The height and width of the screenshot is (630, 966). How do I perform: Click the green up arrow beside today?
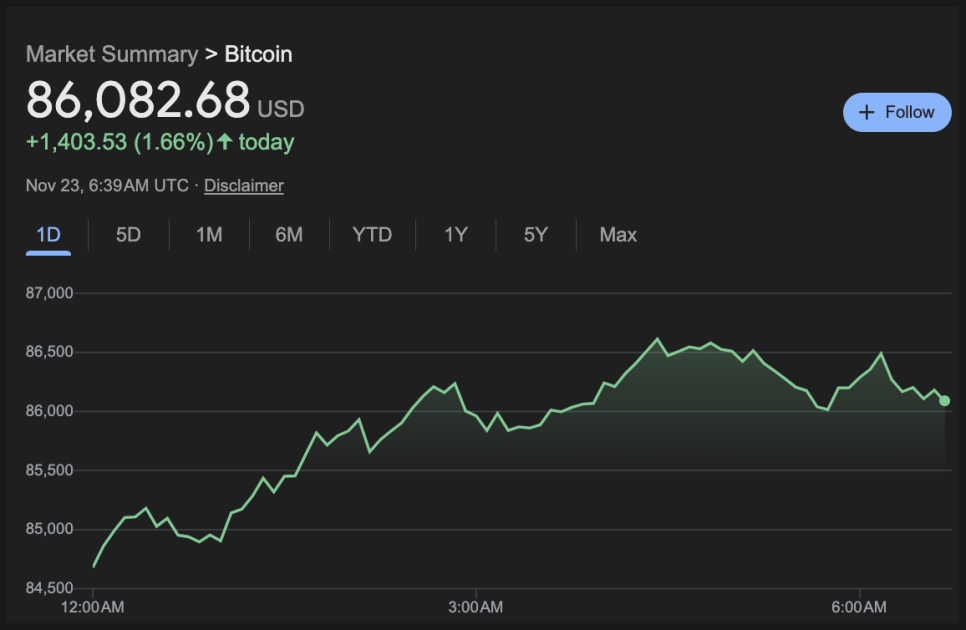[225, 142]
